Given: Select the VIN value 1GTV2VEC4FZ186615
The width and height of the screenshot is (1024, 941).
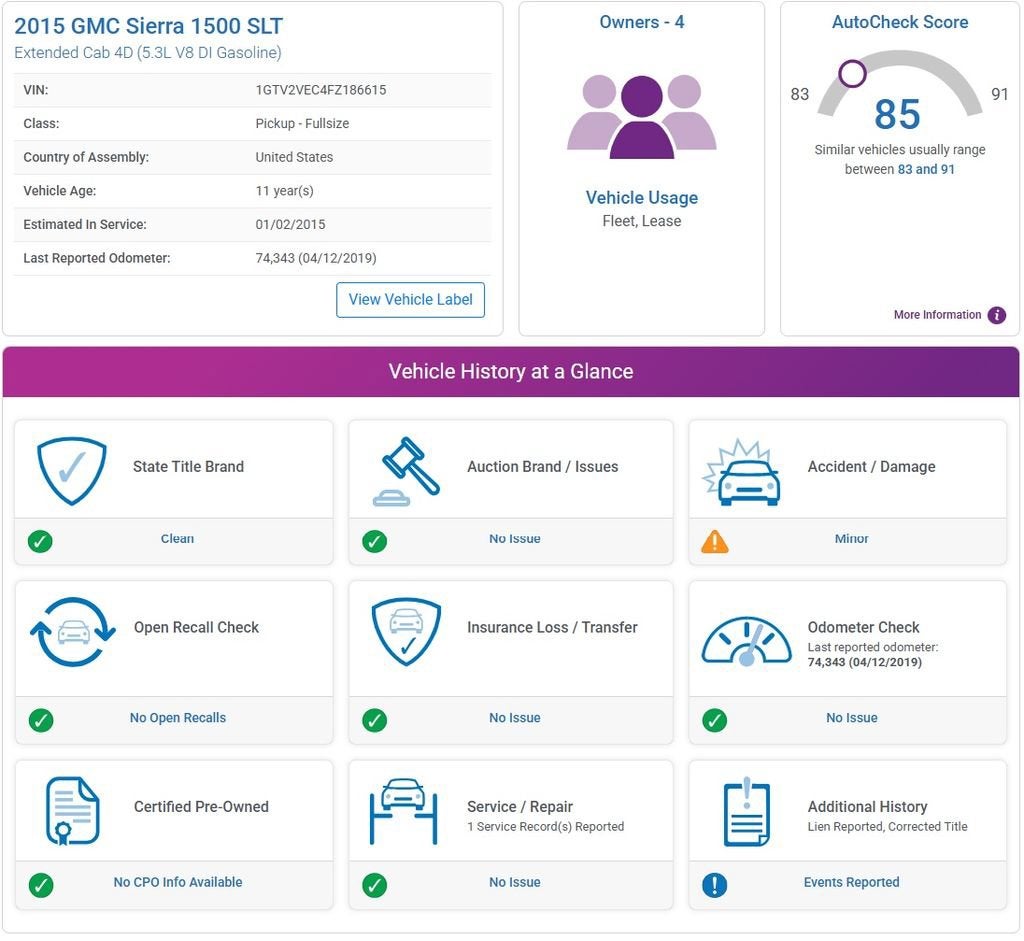Looking at the screenshot, I should click(x=321, y=90).
